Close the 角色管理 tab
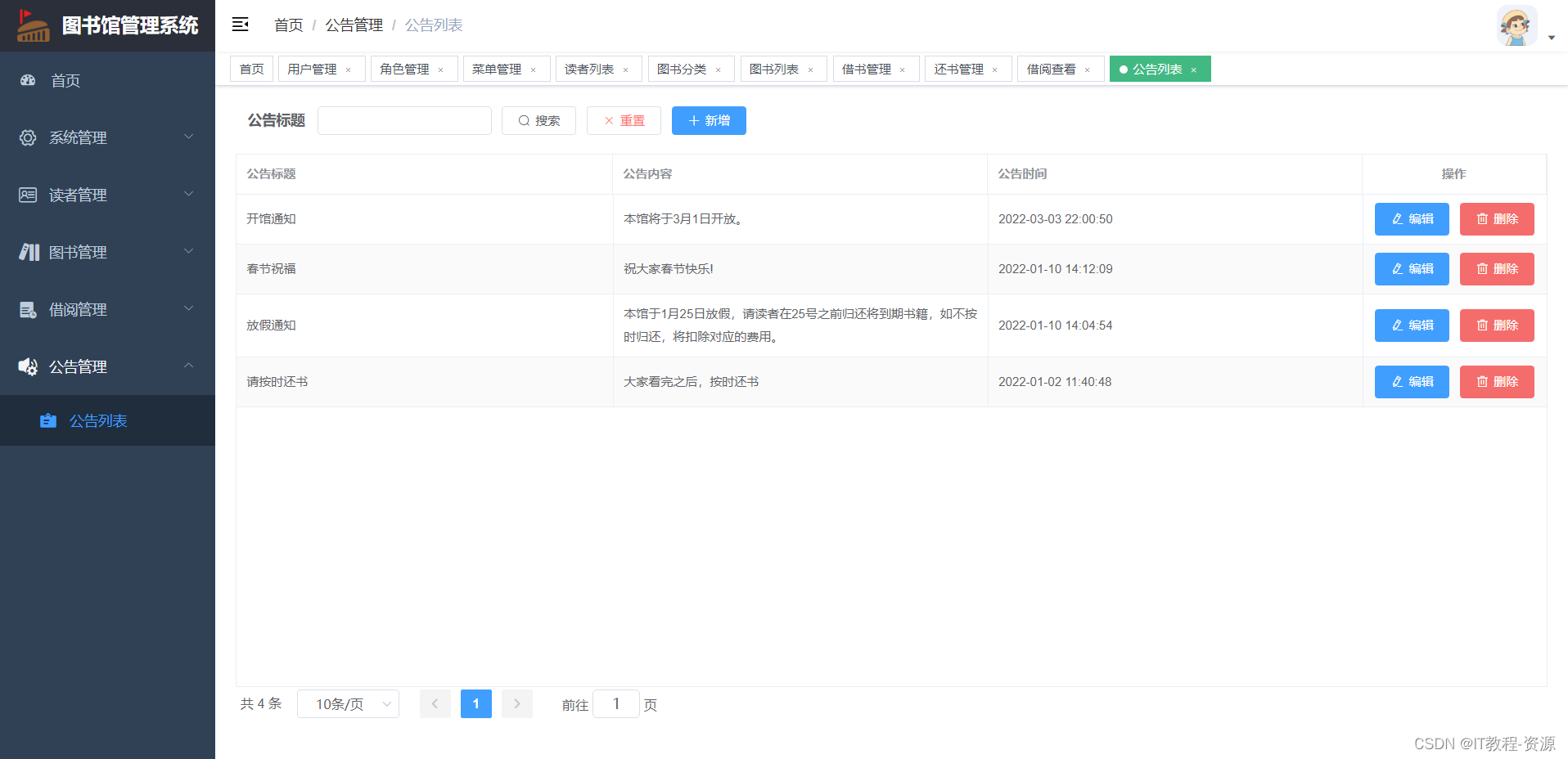This screenshot has width=1568, height=759. (441, 70)
